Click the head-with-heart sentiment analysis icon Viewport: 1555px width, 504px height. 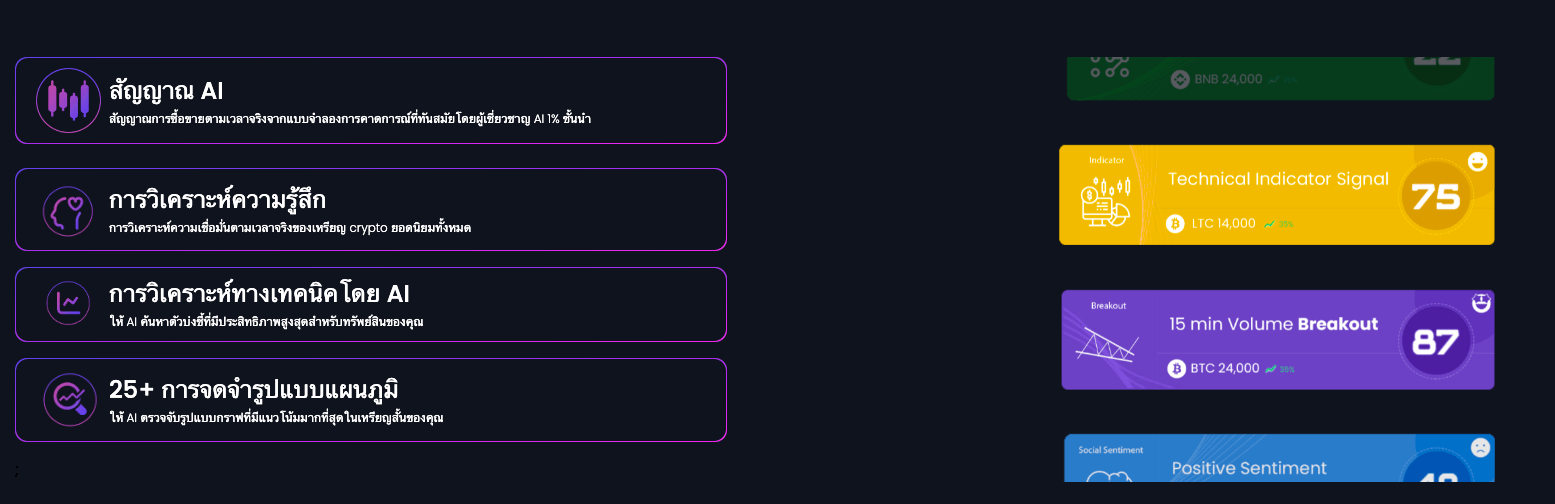click(68, 211)
